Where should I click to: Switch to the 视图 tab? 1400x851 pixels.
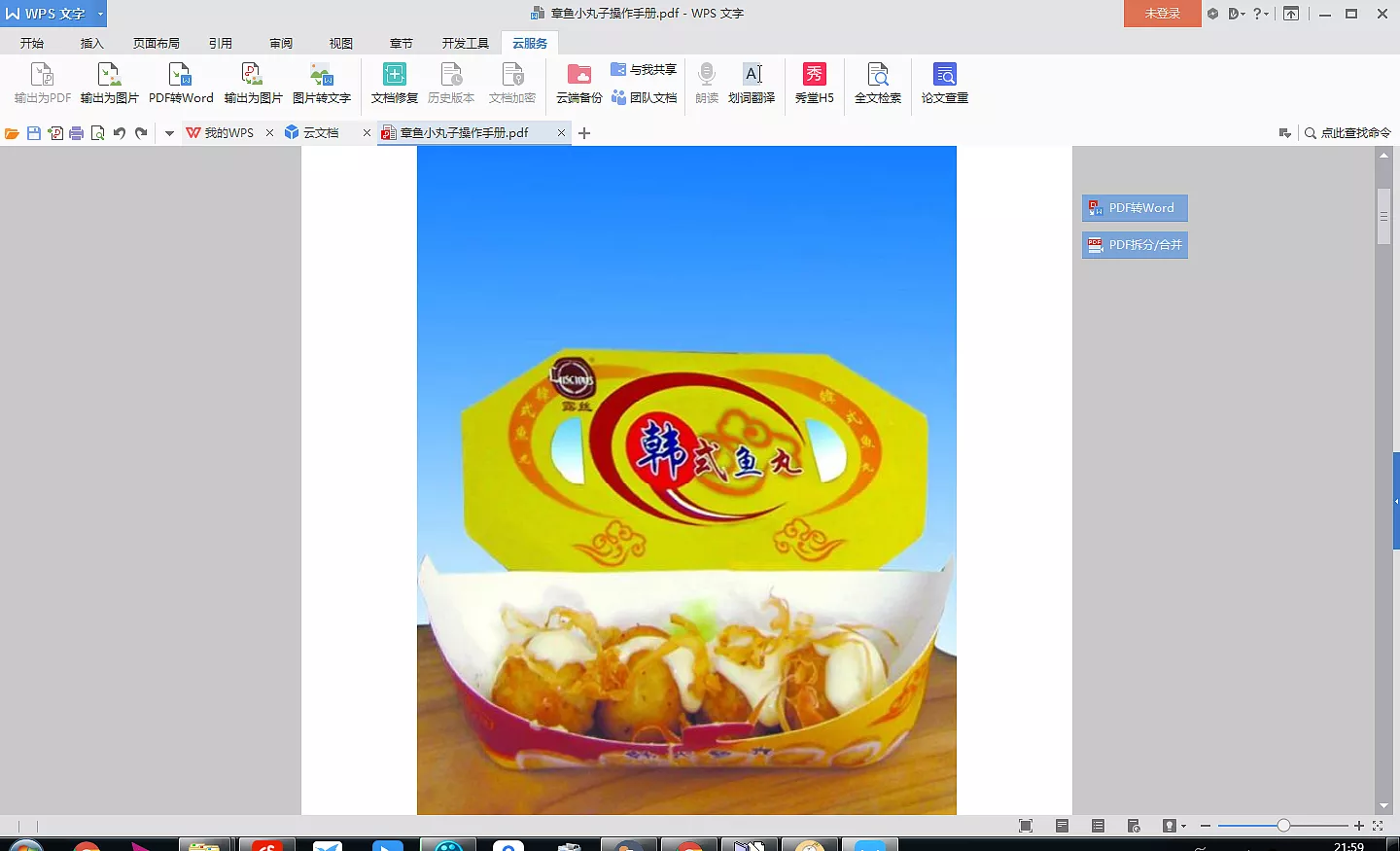point(341,43)
